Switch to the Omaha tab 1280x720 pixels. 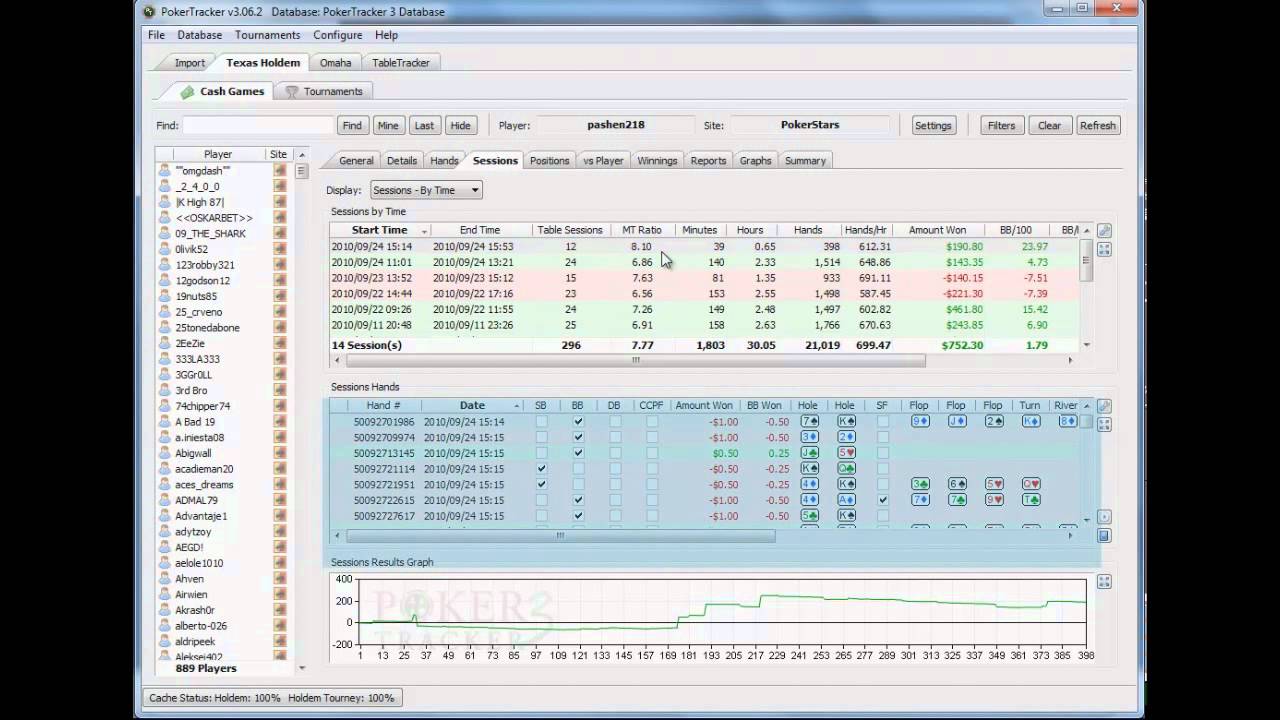point(335,63)
